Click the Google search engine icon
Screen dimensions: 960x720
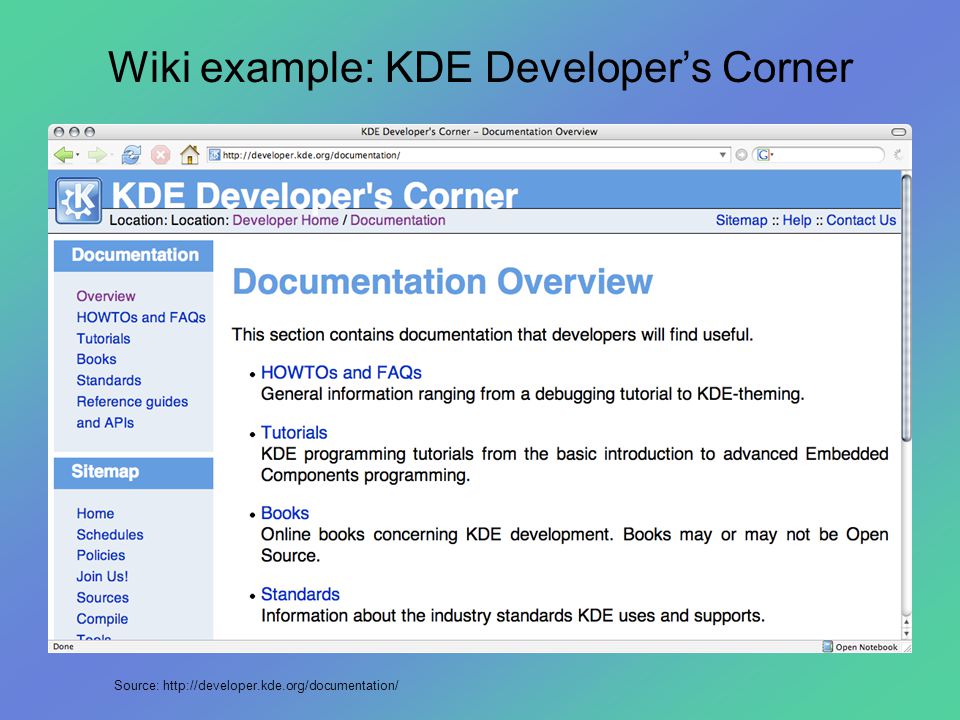pyautogui.click(x=763, y=155)
